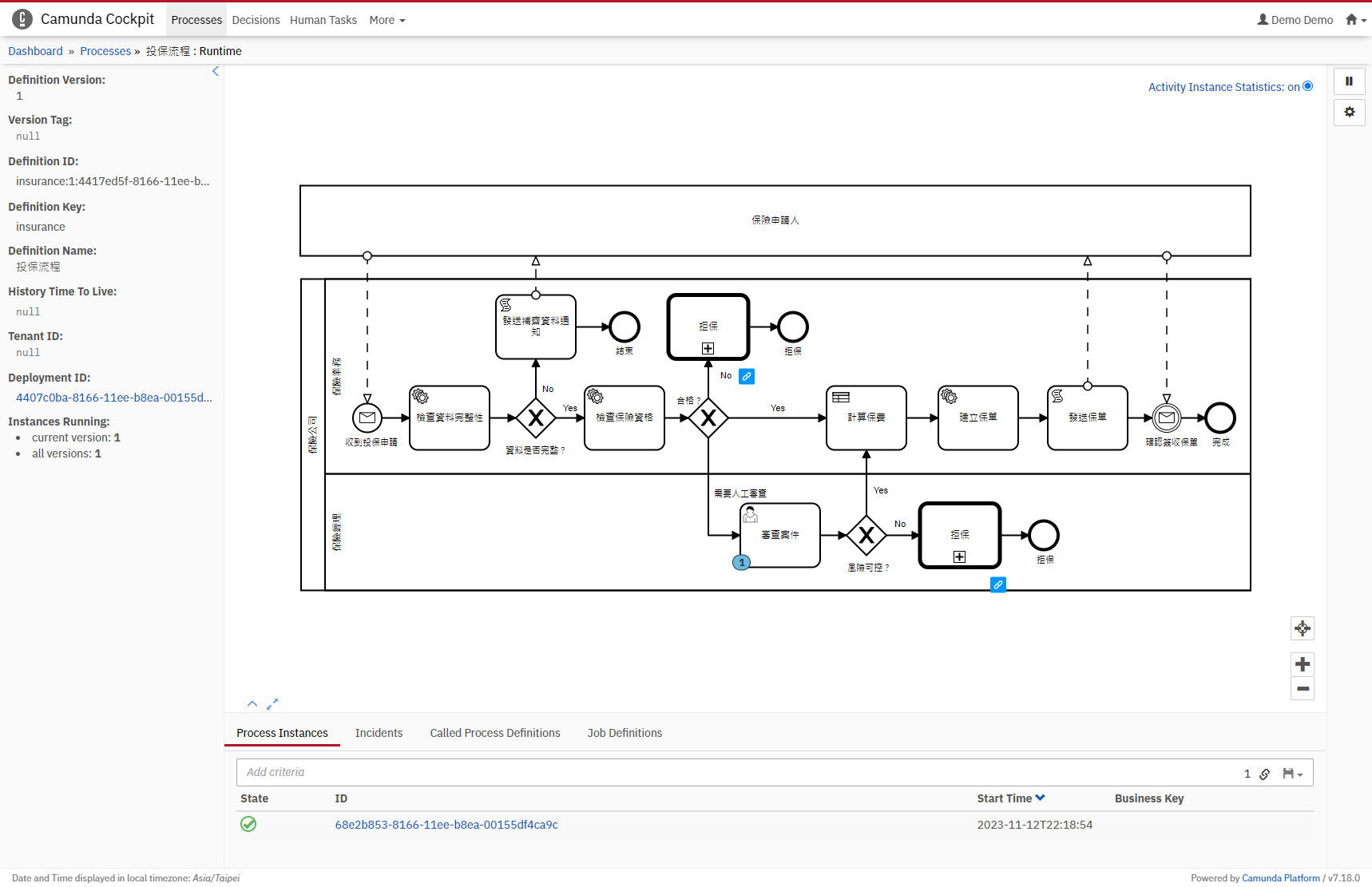Open Camunda Platform footer link
Viewport: 1372px width, 887px height.
(1281, 878)
